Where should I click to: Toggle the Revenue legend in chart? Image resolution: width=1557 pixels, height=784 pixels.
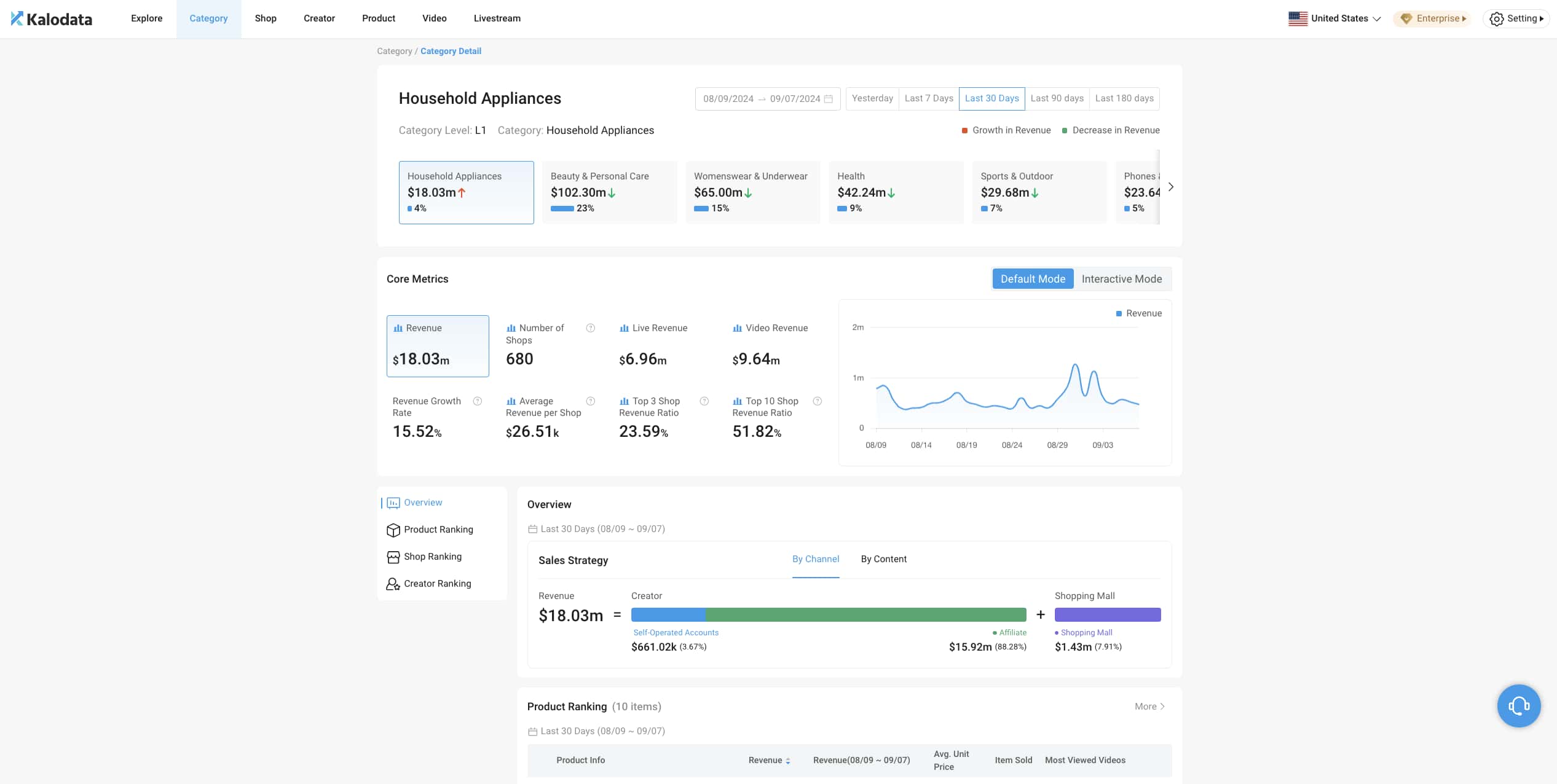pos(1138,313)
